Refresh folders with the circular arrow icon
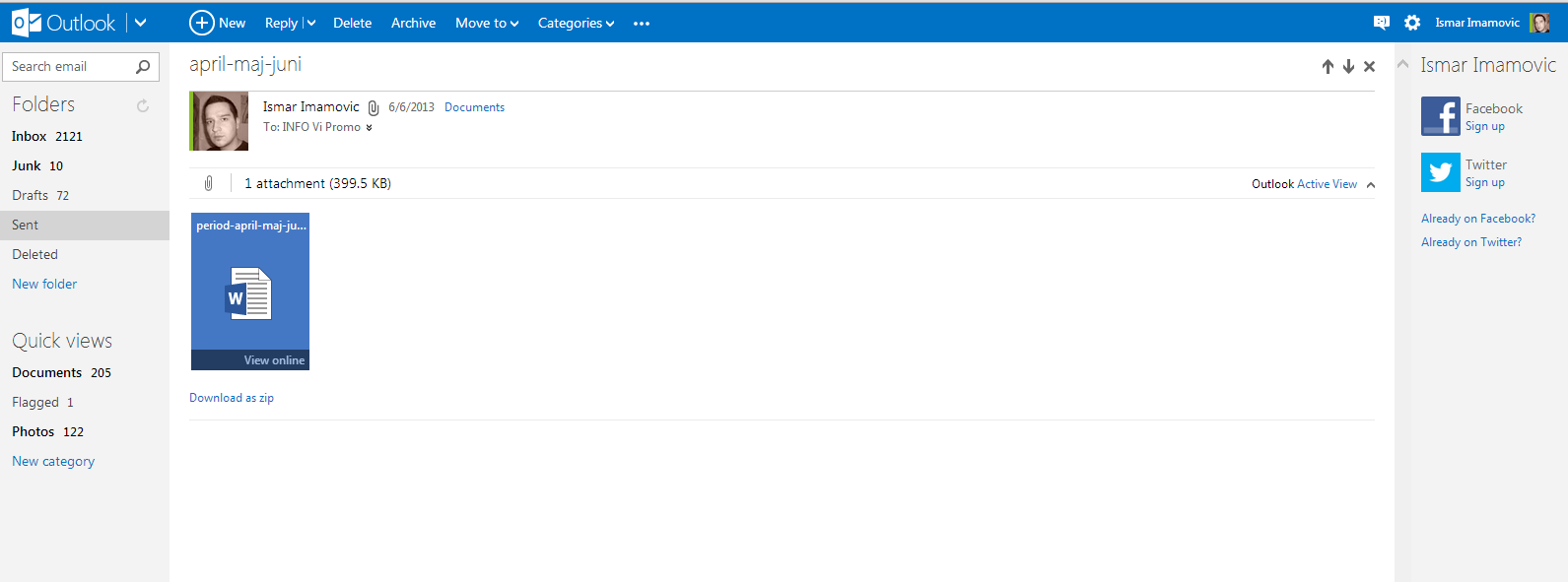The image size is (1568, 582). point(143,105)
